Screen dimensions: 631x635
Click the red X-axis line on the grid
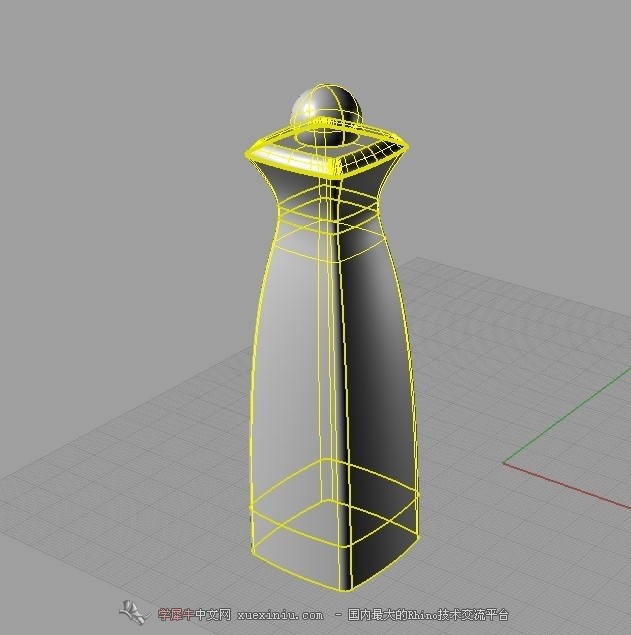click(x=567, y=485)
